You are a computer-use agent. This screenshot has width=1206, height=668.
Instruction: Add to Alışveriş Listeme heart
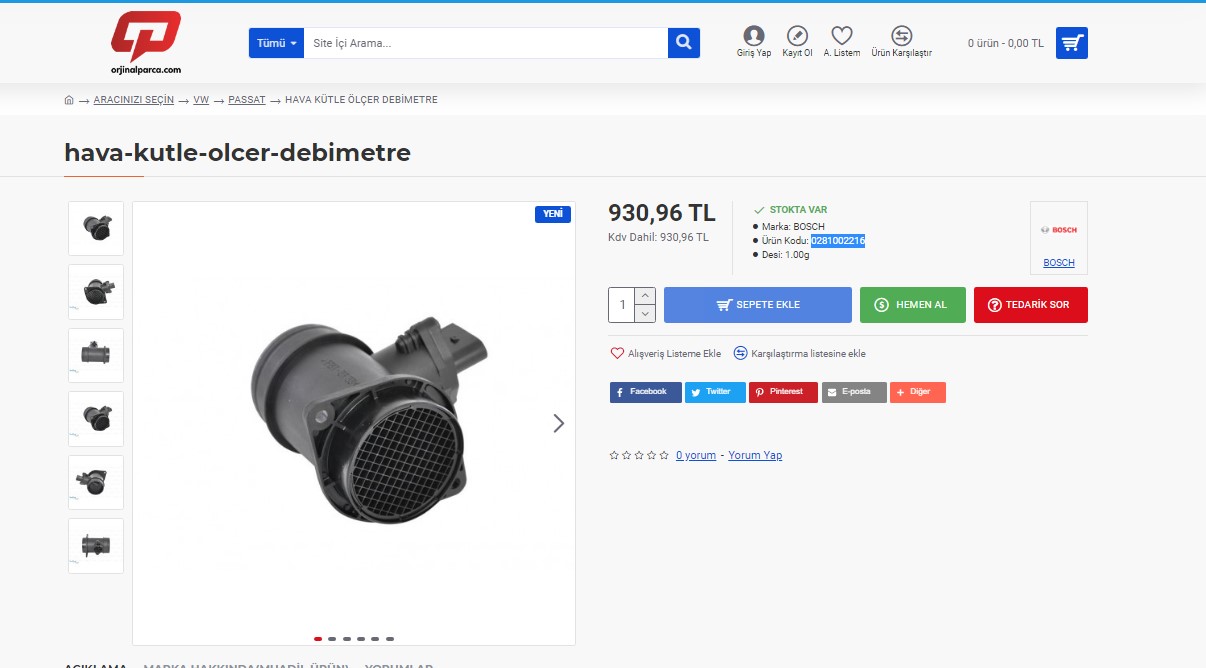click(617, 353)
